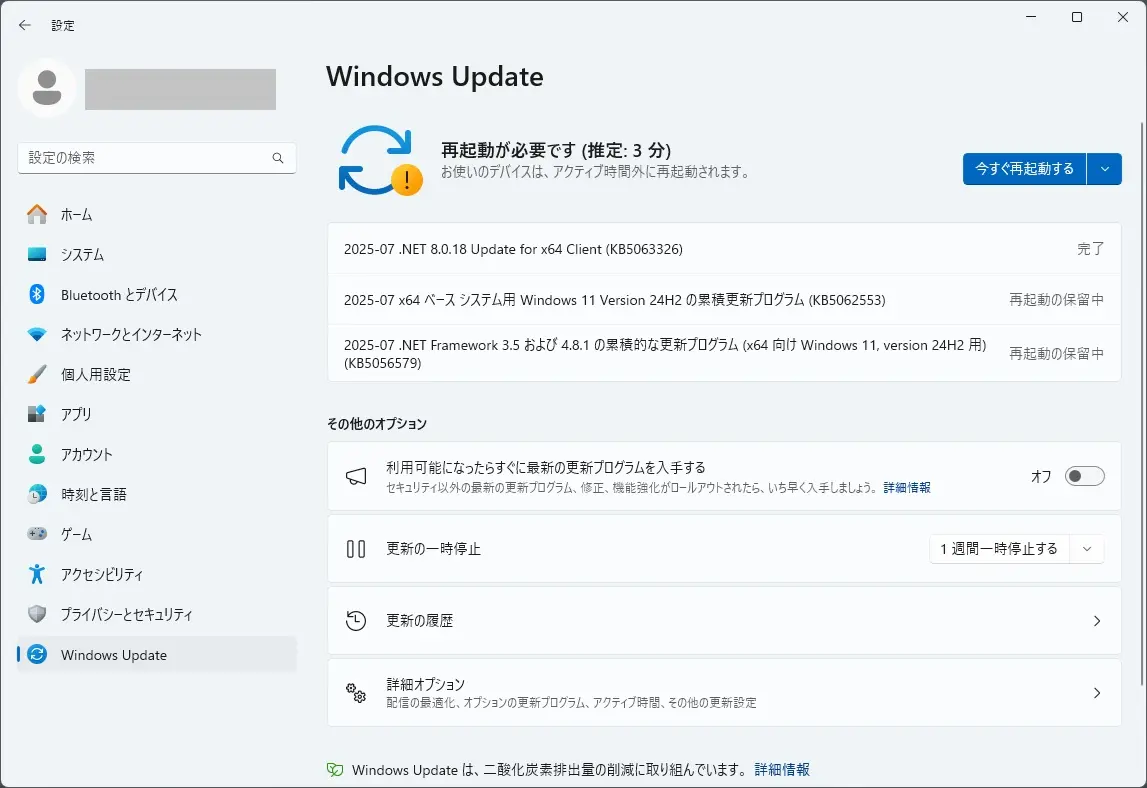The height and width of the screenshot is (788, 1147).
Task: Go to 個人用設定 page
Action: pyautogui.click(x=157, y=374)
